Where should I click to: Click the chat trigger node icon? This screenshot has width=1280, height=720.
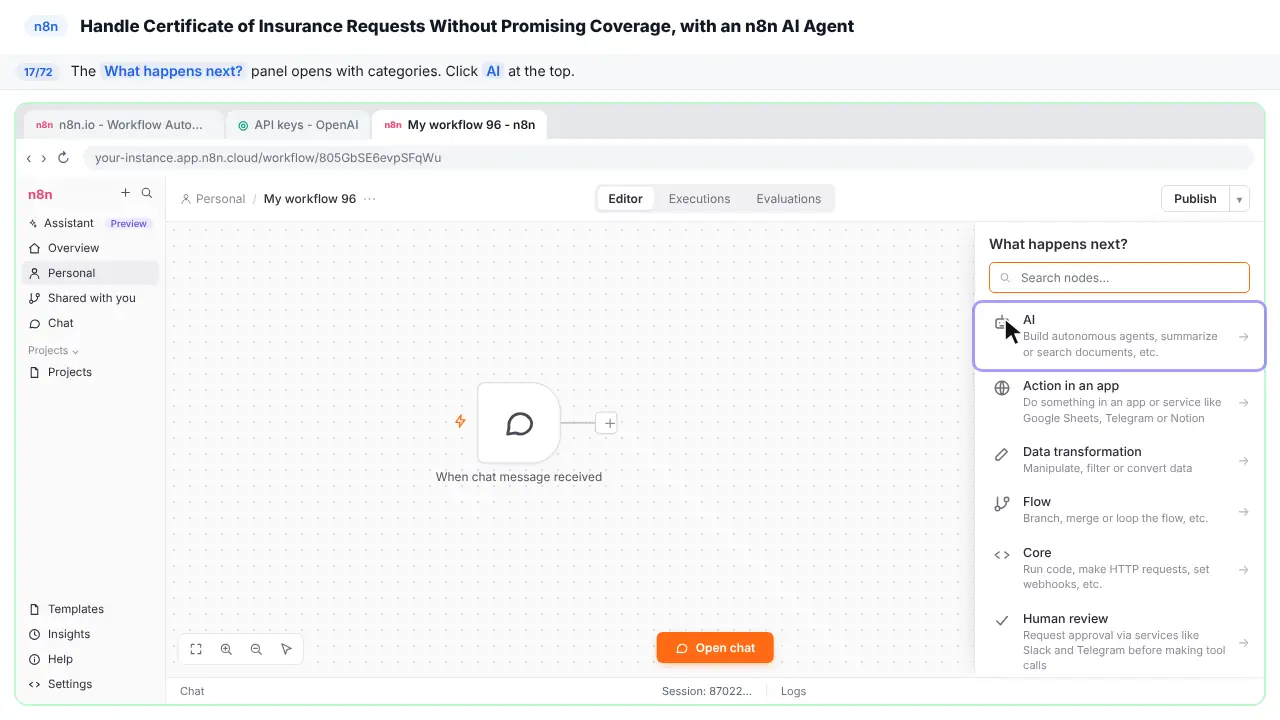[519, 423]
